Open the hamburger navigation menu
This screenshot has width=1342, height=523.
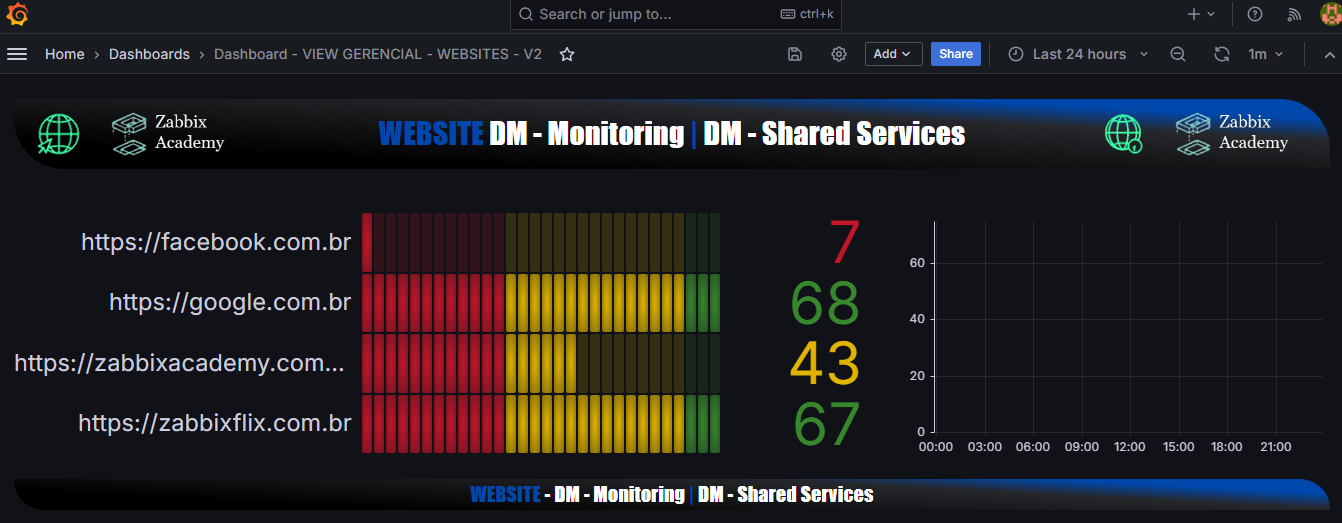(17, 54)
